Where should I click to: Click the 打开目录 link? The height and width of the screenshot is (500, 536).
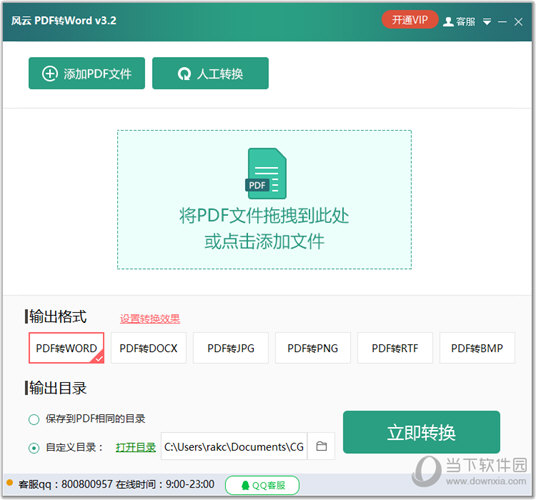[136, 447]
